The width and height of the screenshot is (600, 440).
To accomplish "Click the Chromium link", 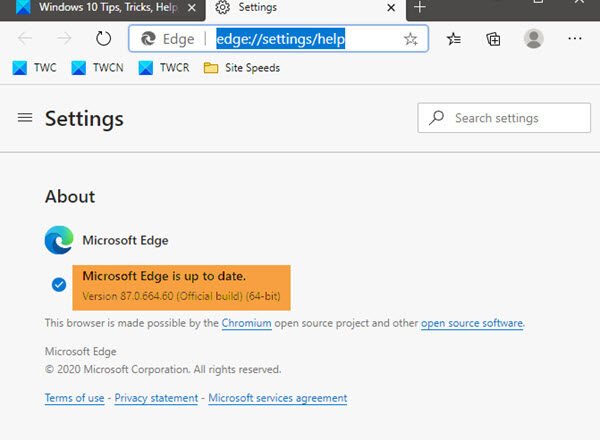I will 246,323.
